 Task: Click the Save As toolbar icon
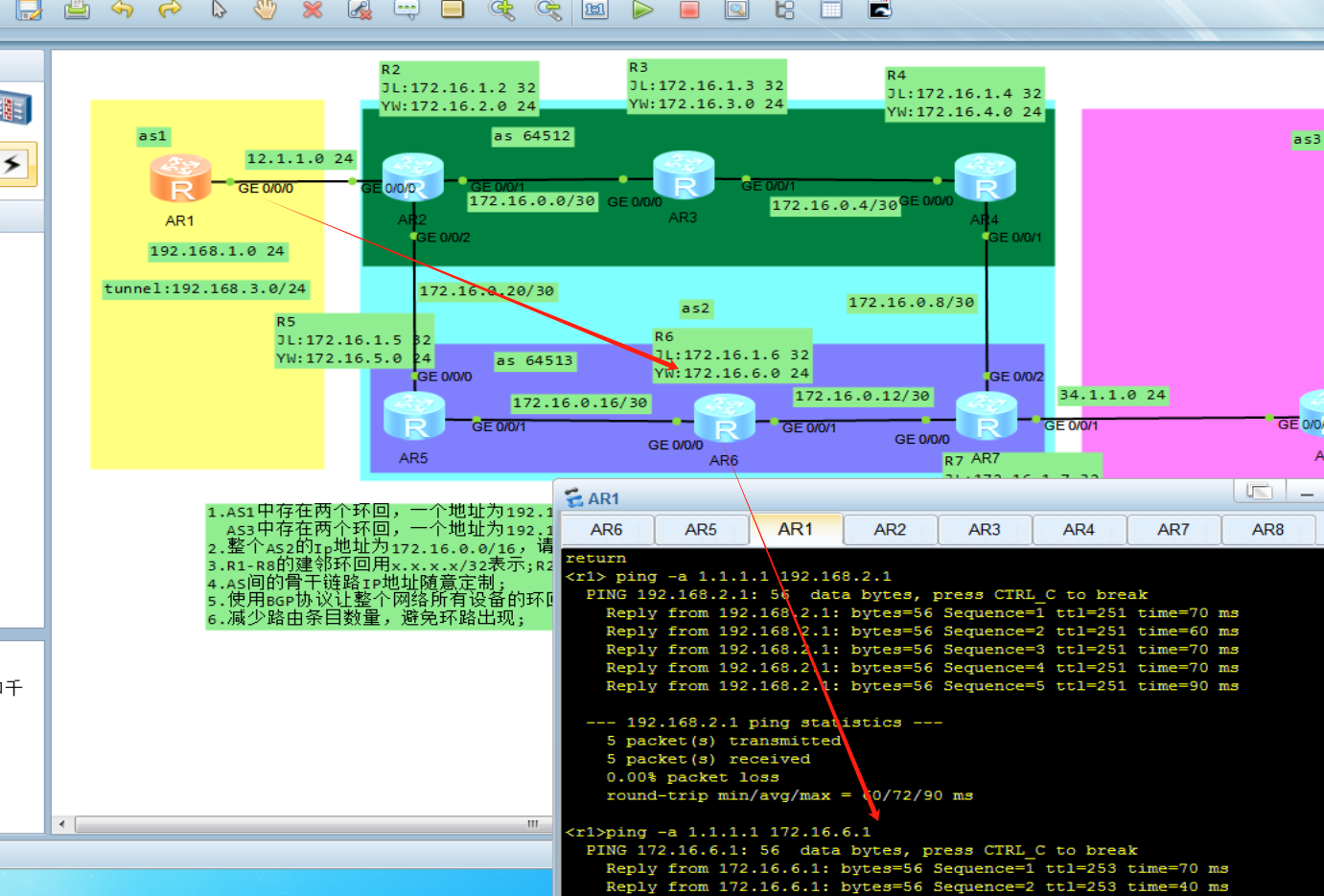click(29, 10)
